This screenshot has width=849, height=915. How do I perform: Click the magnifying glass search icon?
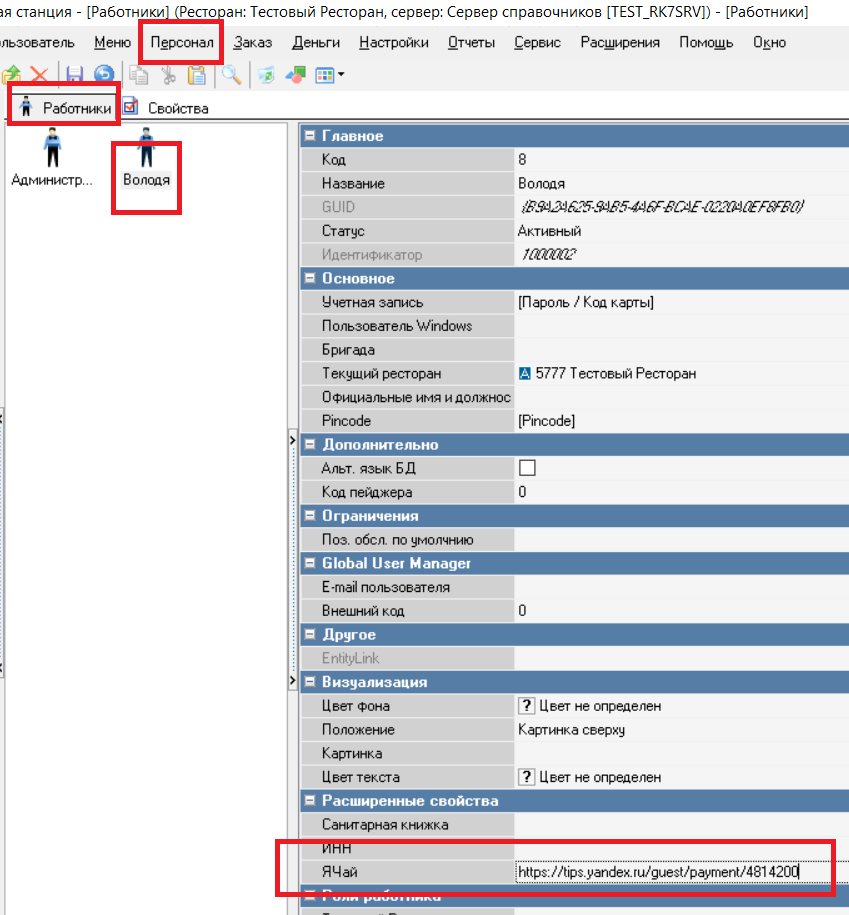(231, 75)
